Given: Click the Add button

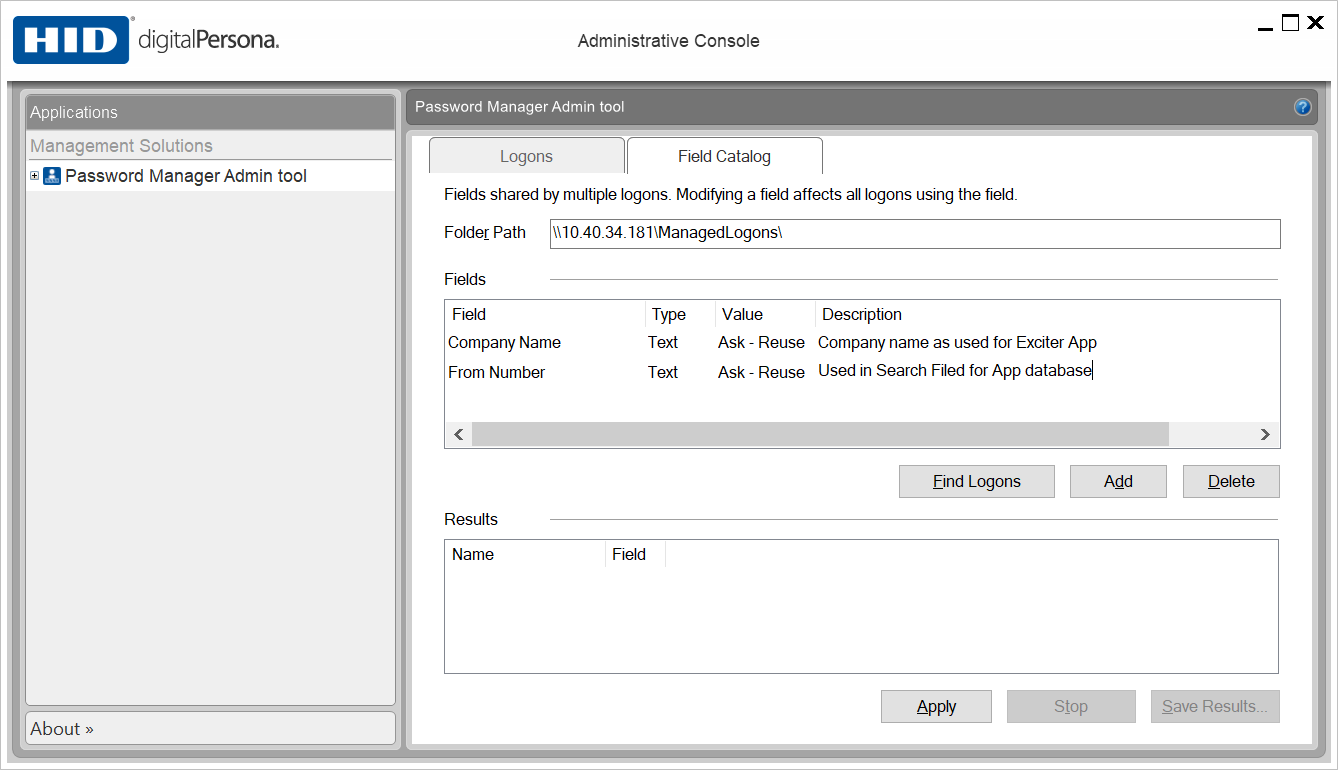Looking at the screenshot, I should tap(1118, 481).
